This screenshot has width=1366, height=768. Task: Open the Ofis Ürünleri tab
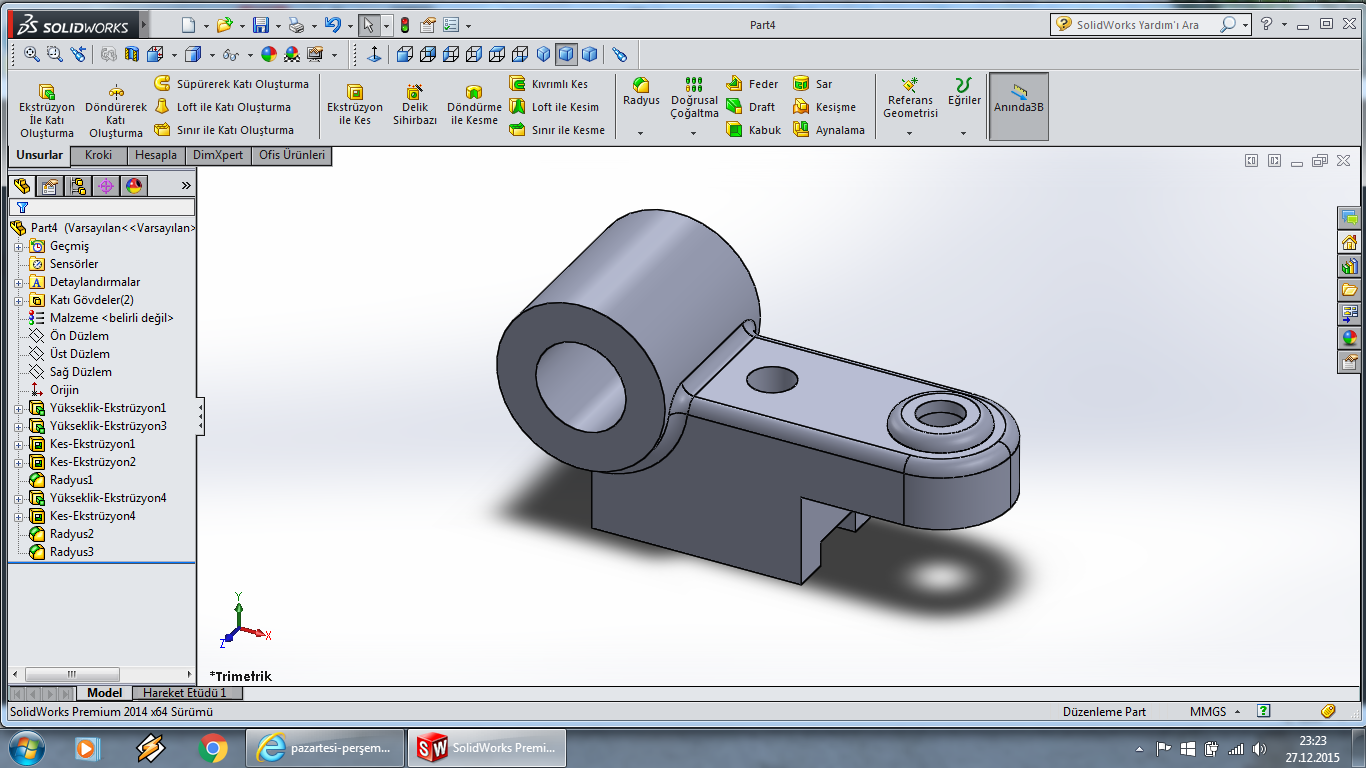[292, 155]
